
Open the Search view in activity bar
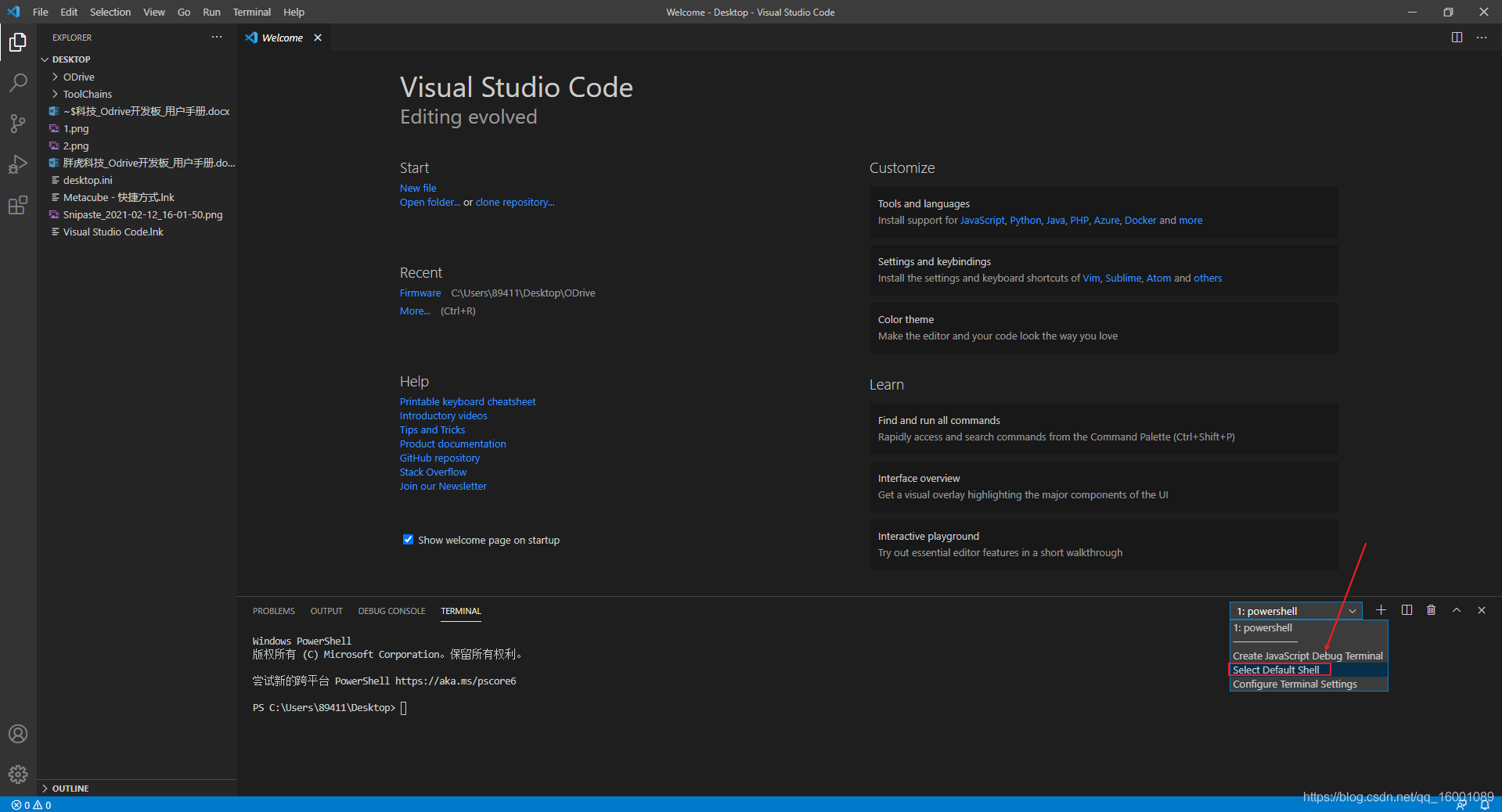[x=18, y=82]
